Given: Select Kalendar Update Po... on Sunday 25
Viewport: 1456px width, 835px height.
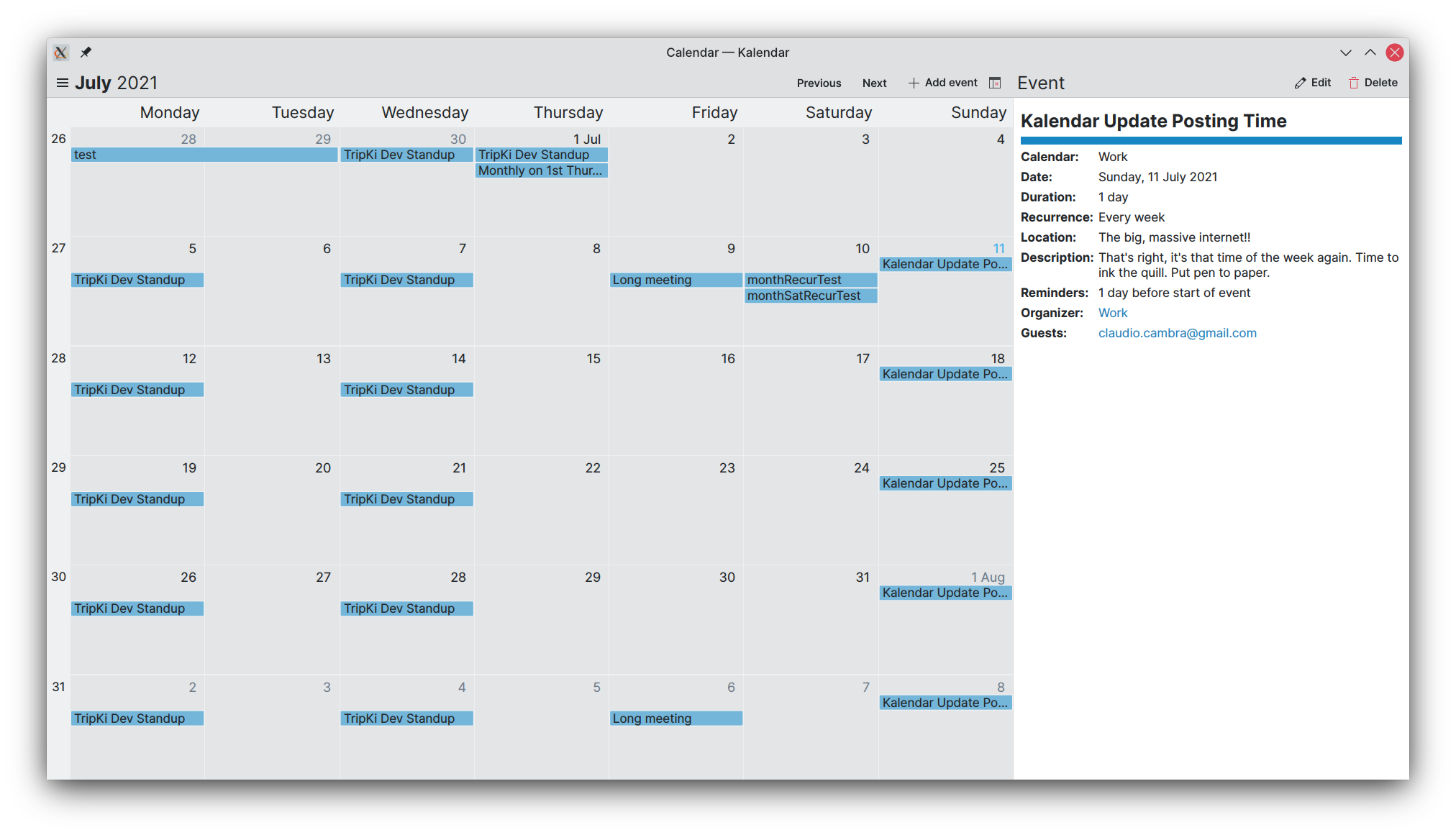Looking at the screenshot, I should [x=945, y=483].
